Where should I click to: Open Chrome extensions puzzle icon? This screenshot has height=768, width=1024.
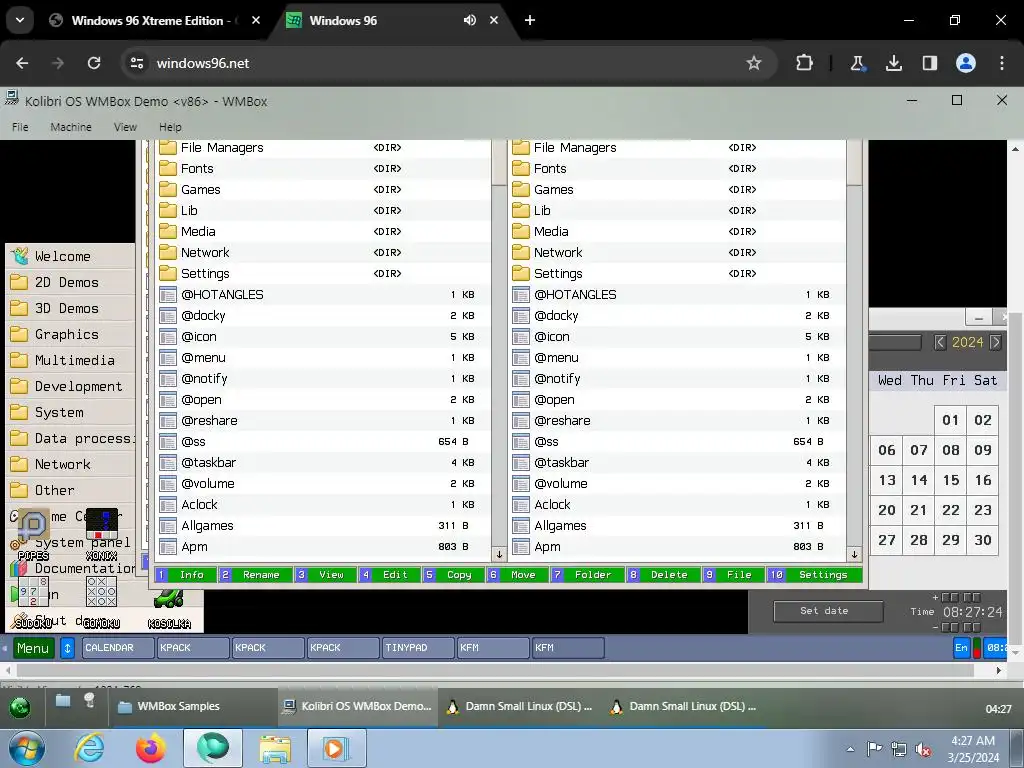pos(805,63)
